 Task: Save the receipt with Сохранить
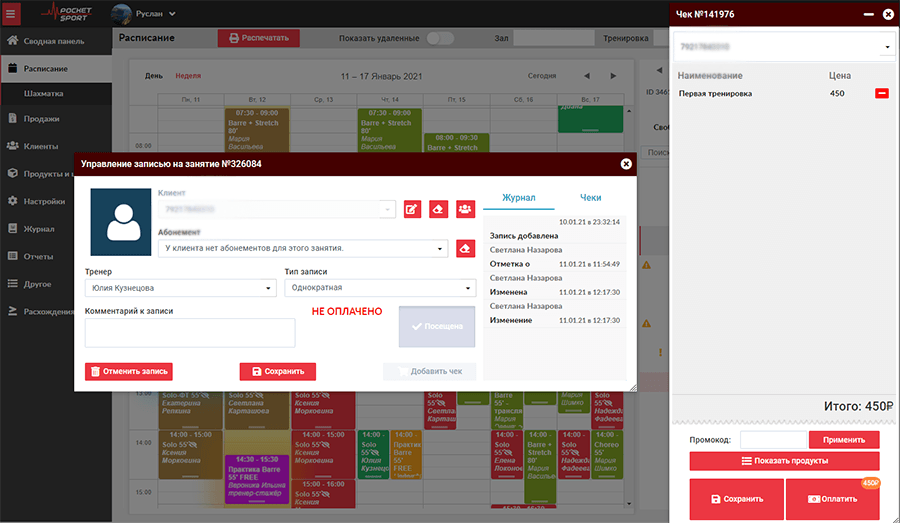(736, 499)
